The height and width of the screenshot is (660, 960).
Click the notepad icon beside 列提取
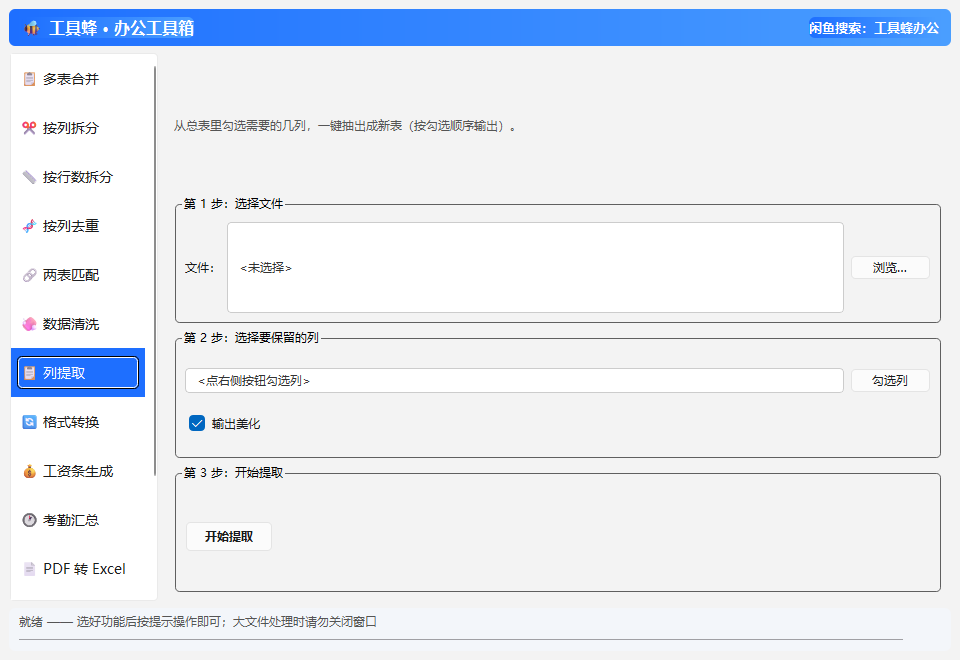click(29, 373)
